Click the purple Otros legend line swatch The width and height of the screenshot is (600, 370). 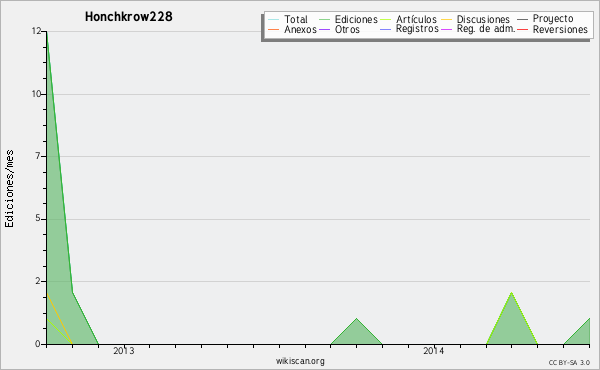pos(324,29)
